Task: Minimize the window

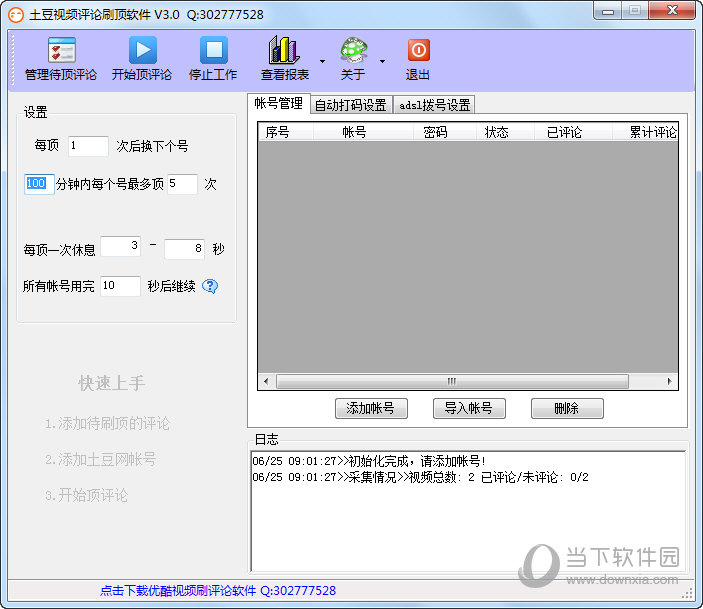Action: point(608,11)
